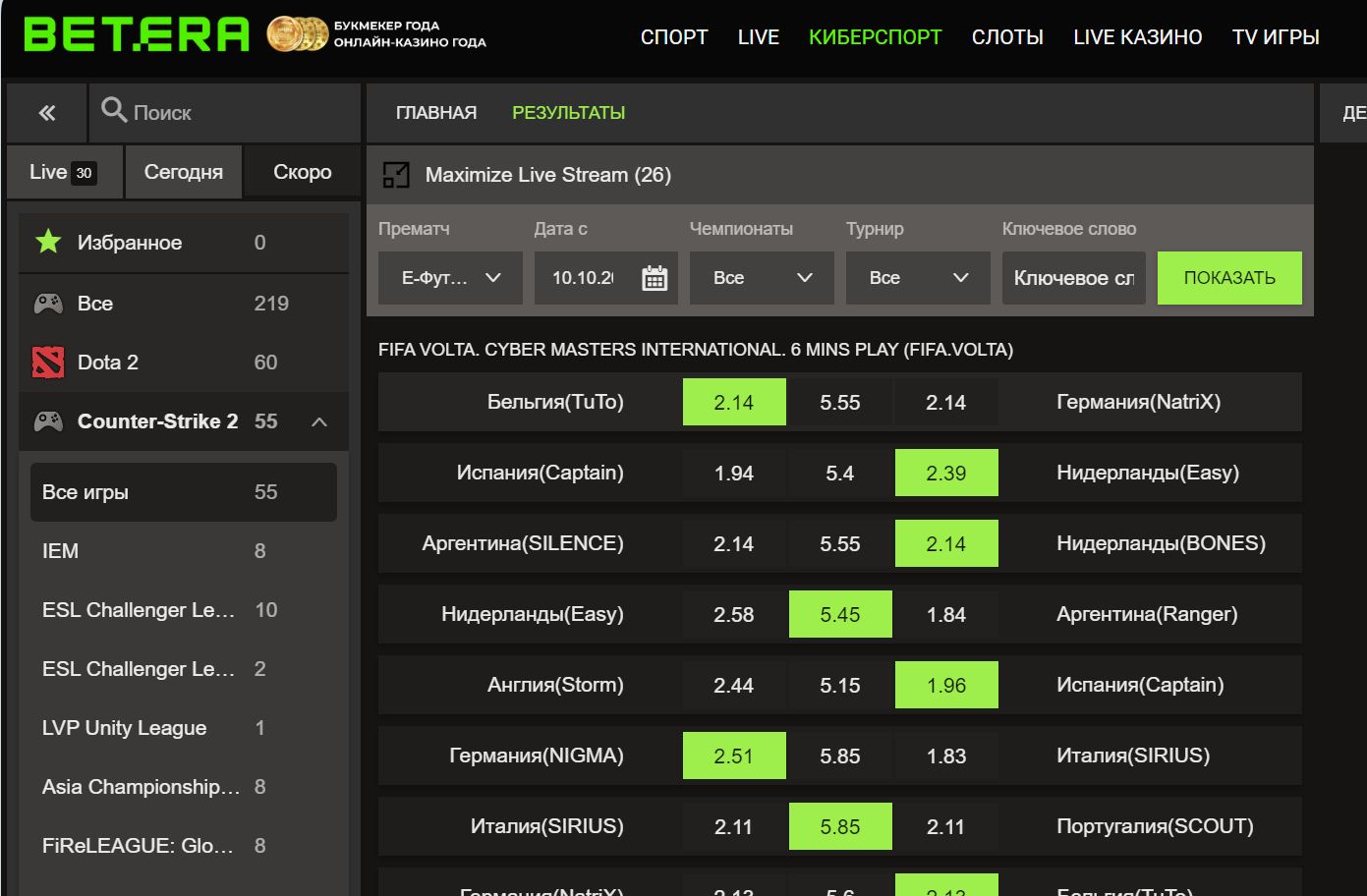Open Asia Championship tournament
Image resolution: width=1367 pixels, height=896 pixels.
point(184,787)
